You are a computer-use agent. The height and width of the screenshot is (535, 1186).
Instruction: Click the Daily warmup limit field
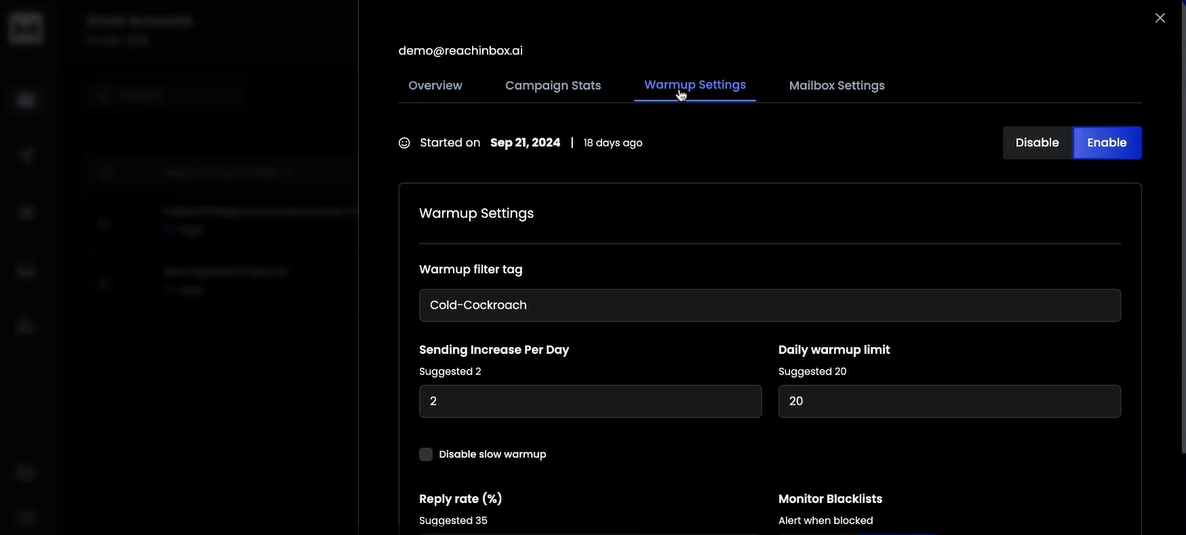pos(949,401)
